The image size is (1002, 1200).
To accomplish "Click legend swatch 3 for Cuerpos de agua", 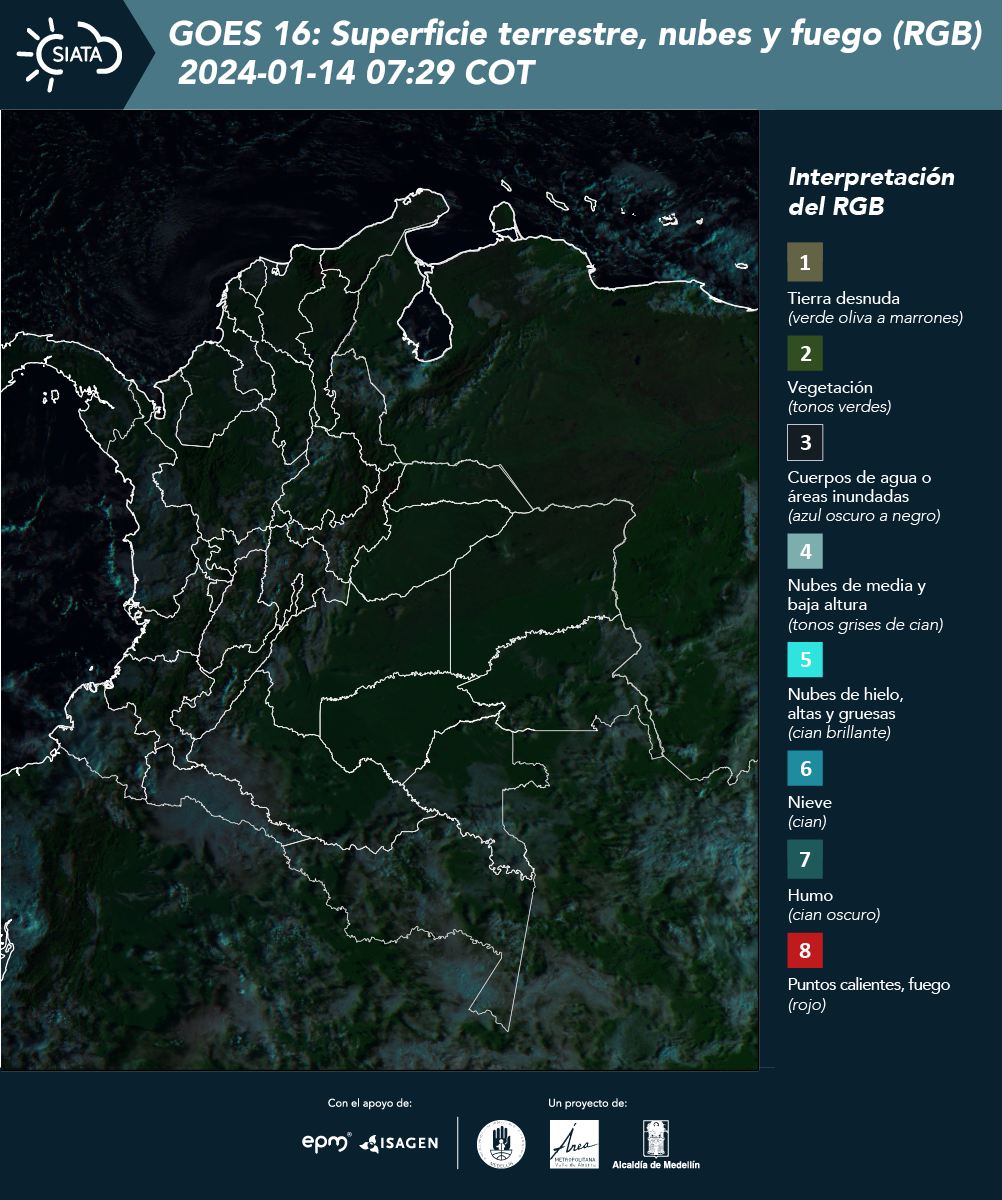I will click(x=805, y=442).
